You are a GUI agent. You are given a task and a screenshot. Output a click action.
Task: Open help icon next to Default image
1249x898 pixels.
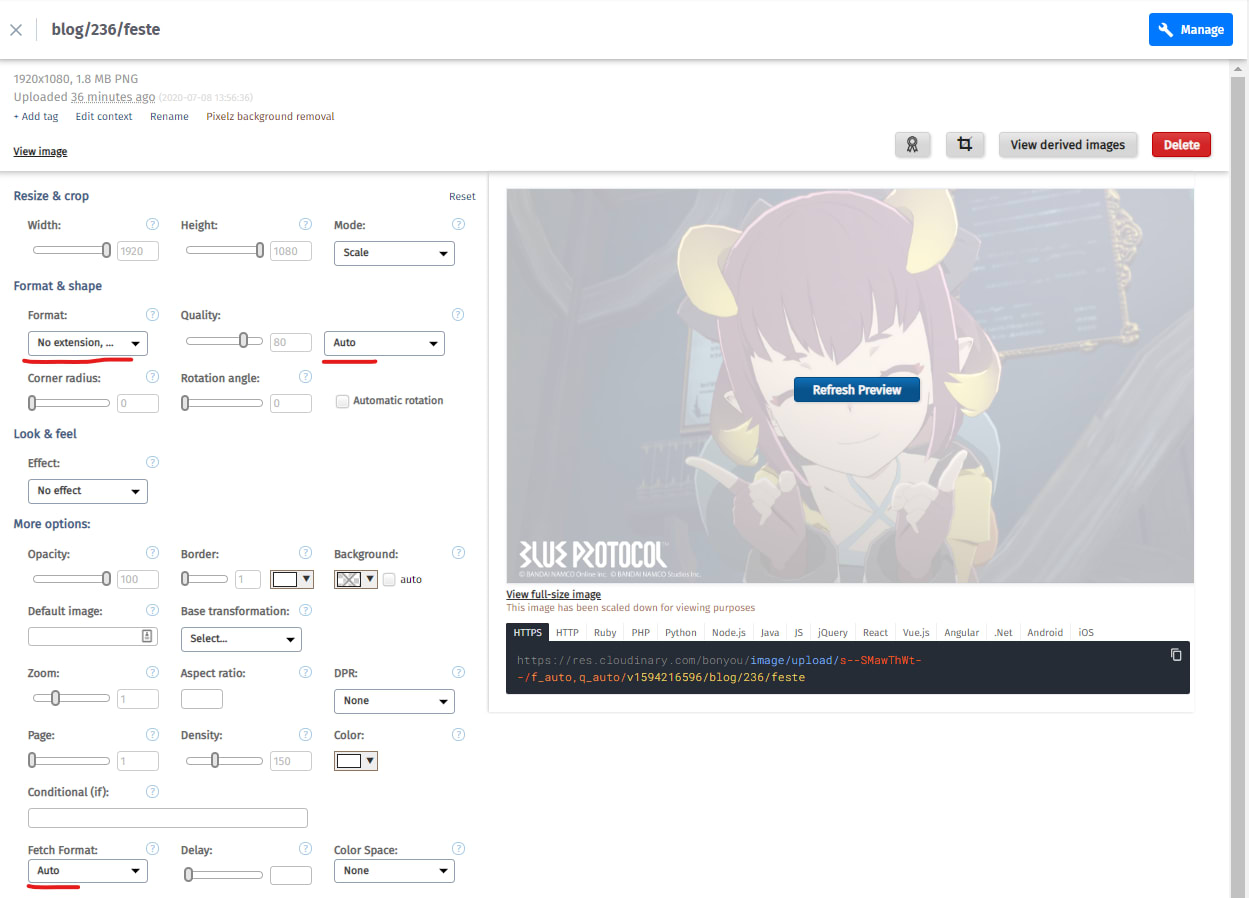[152, 610]
